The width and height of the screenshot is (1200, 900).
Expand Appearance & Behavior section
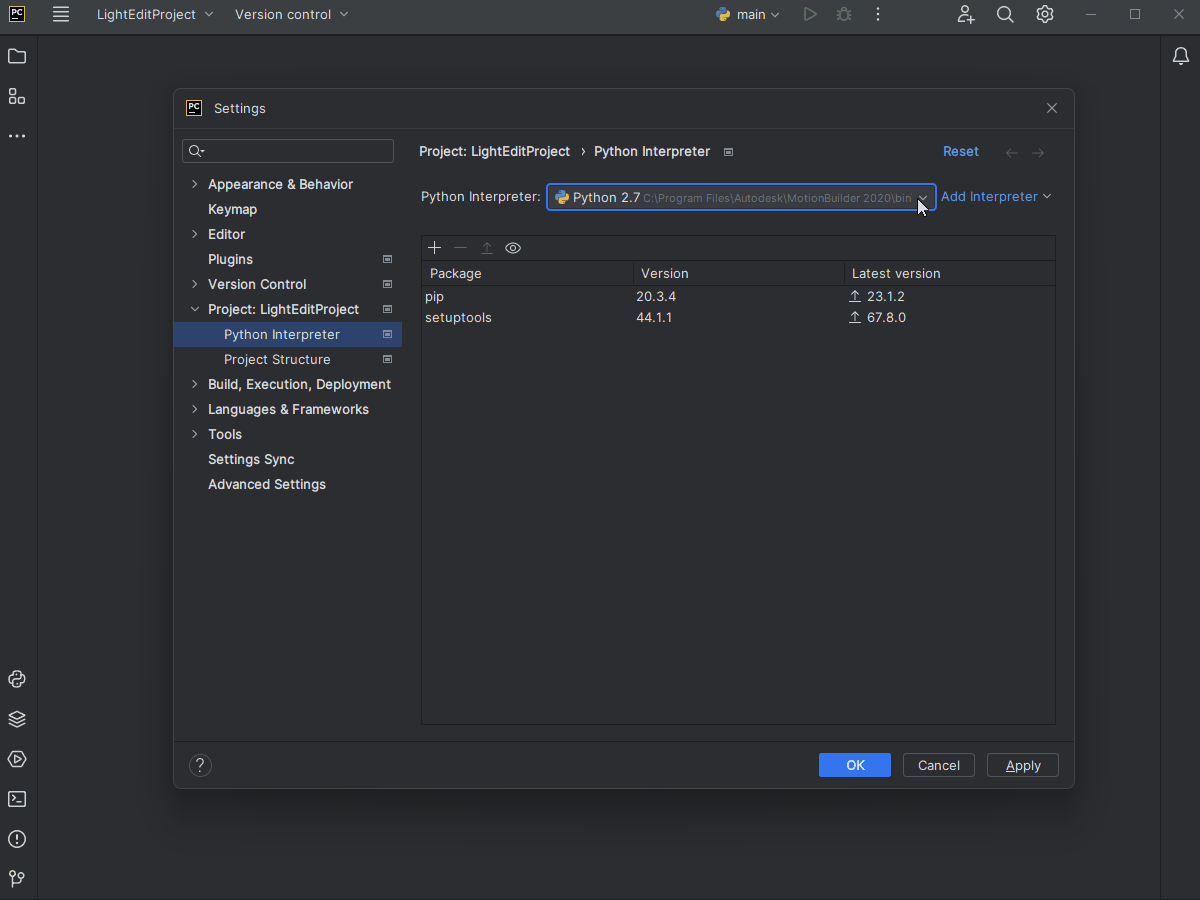tap(195, 184)
